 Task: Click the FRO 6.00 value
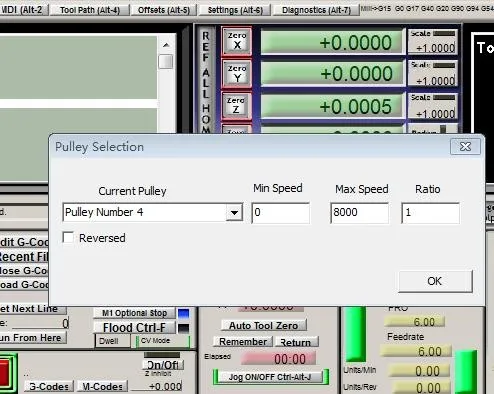click(415, 322)
